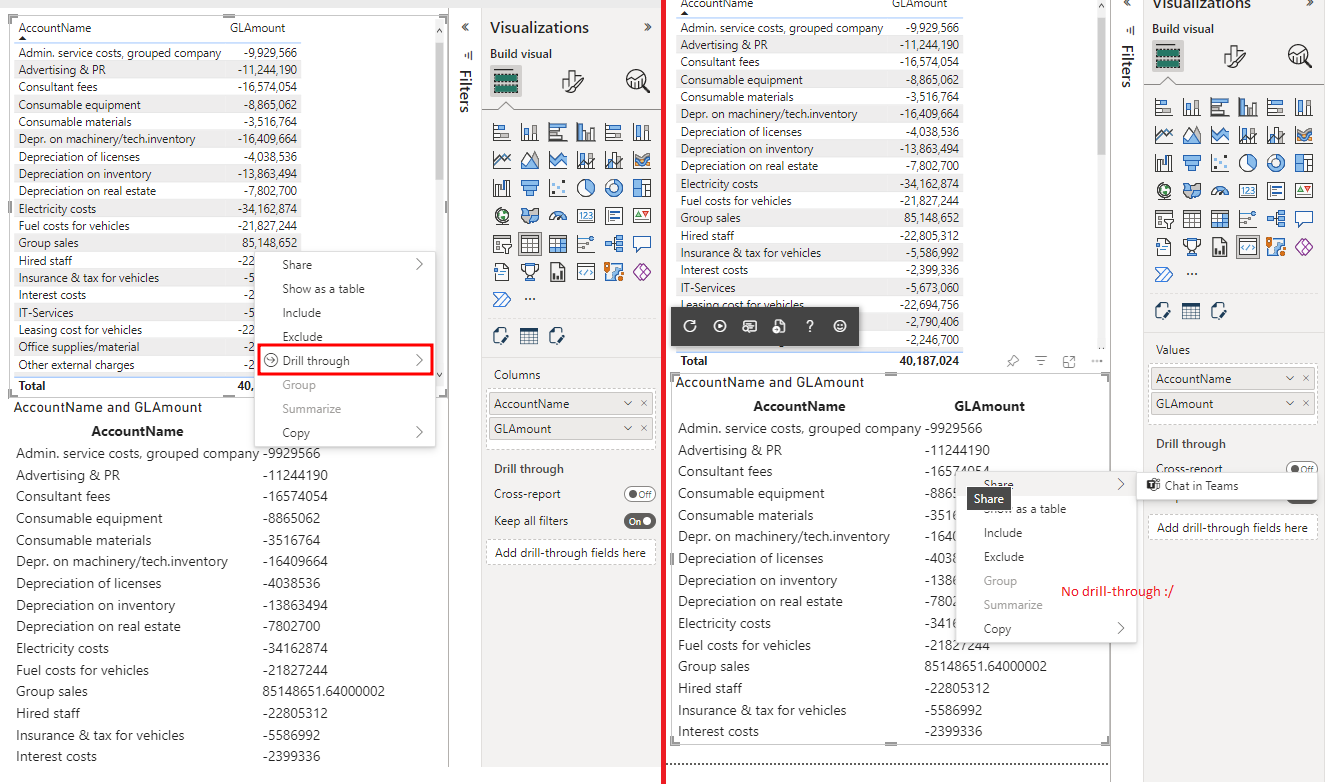Remove AccountName field from left Columns
Screen dimensions: 1325x784
click(x=644, y=404)
